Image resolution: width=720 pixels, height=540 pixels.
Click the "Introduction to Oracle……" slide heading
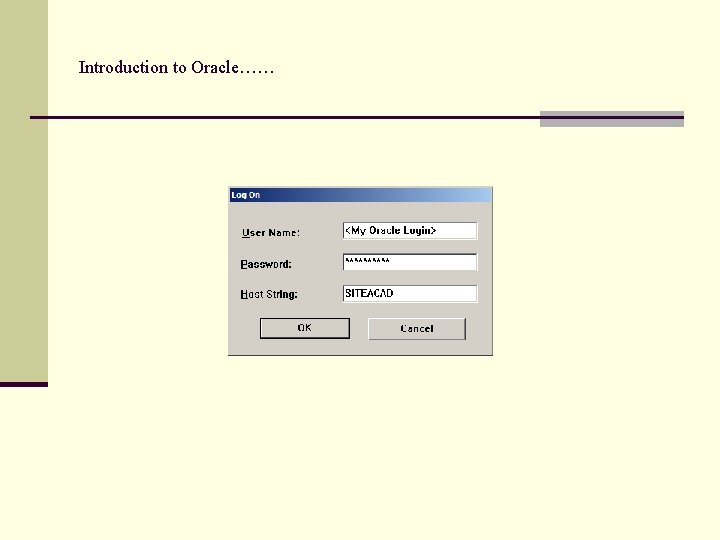(176, 68)
